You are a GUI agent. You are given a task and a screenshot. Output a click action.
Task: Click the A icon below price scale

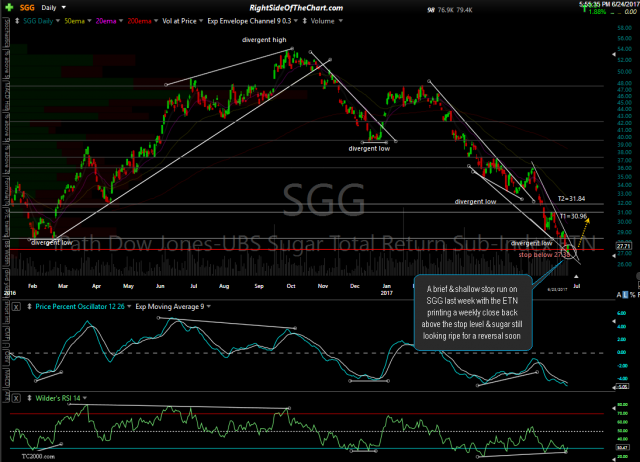[x=619, y=295]
